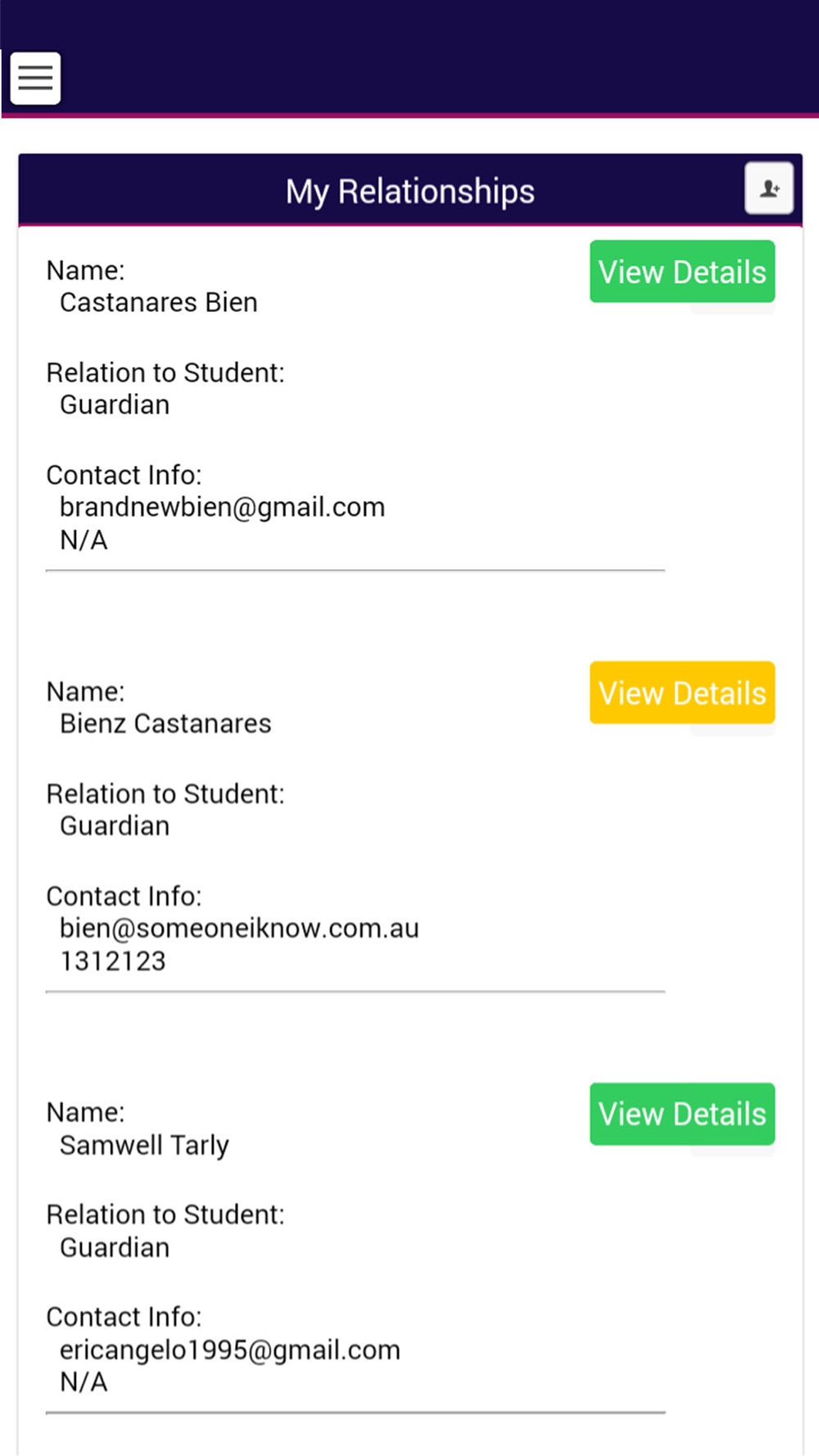Tap the add relationship person icon
Screen dimensions: 819x1456
(769, 188)
